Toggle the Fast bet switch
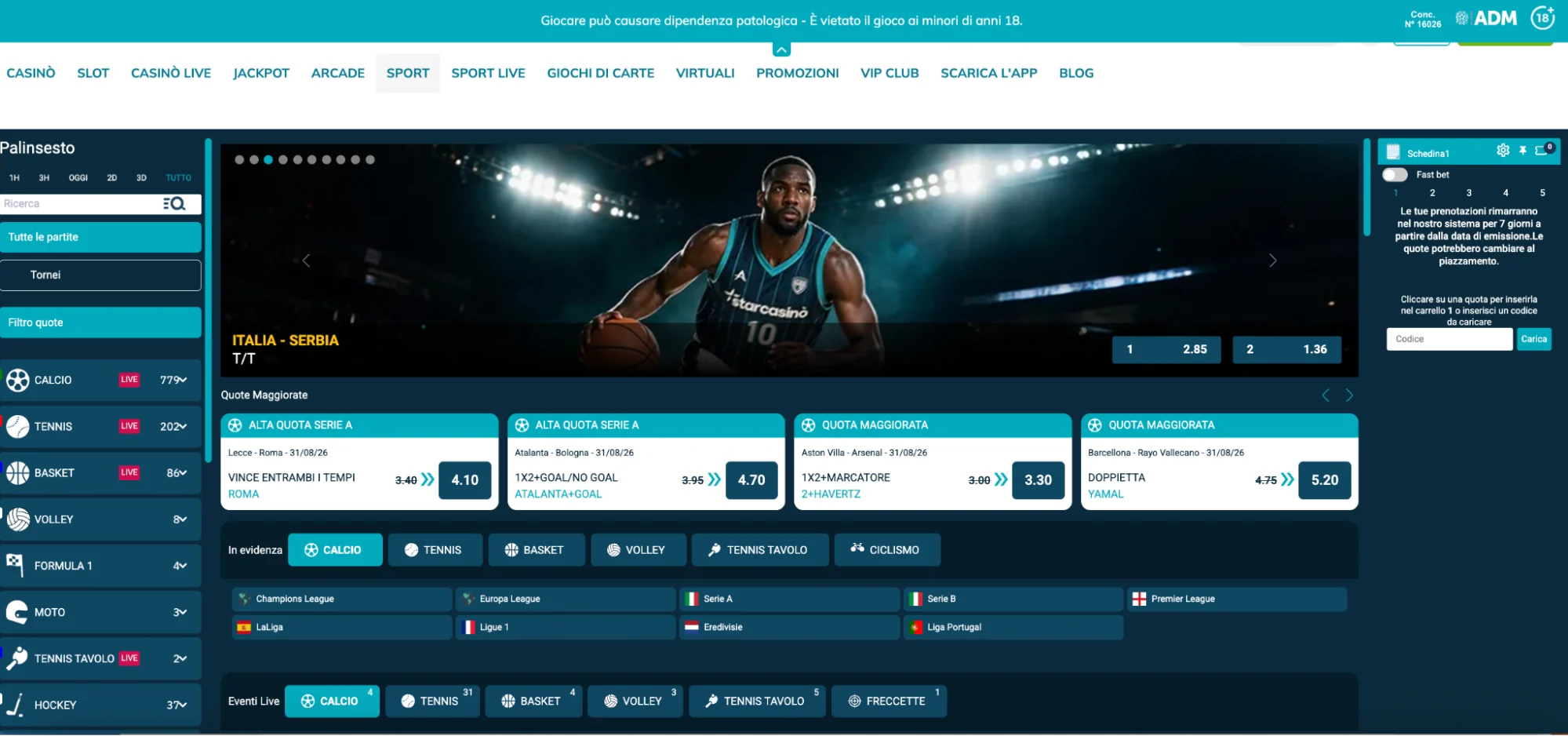The image size is (1568, 736). click(x=1395, y=175)
